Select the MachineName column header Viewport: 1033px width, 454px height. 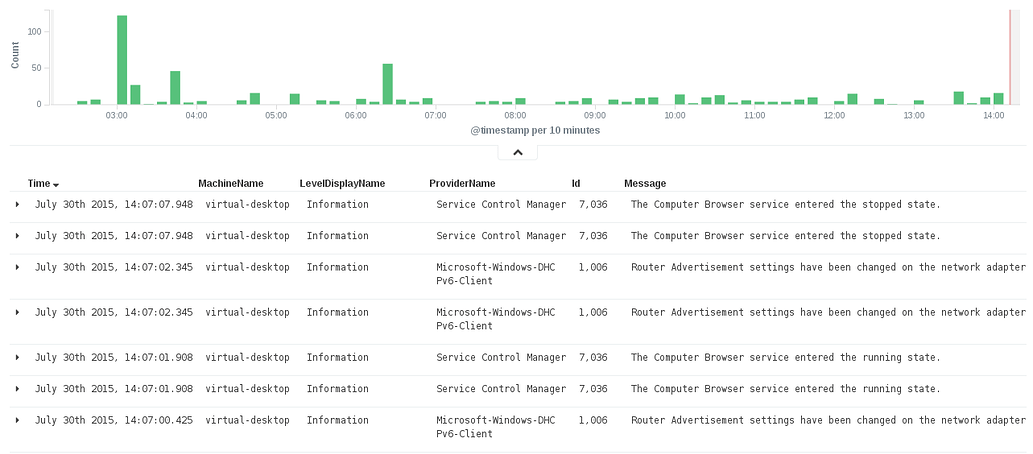(231, 184)
